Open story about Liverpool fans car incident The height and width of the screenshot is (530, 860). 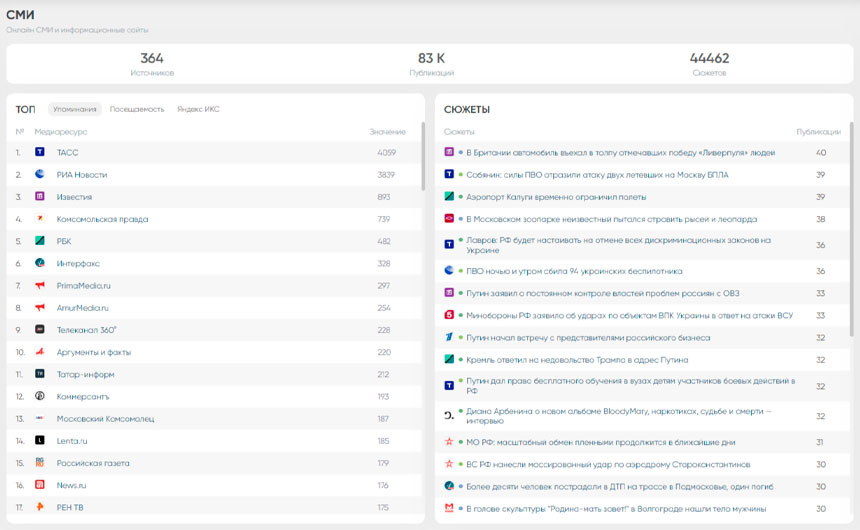620,153
